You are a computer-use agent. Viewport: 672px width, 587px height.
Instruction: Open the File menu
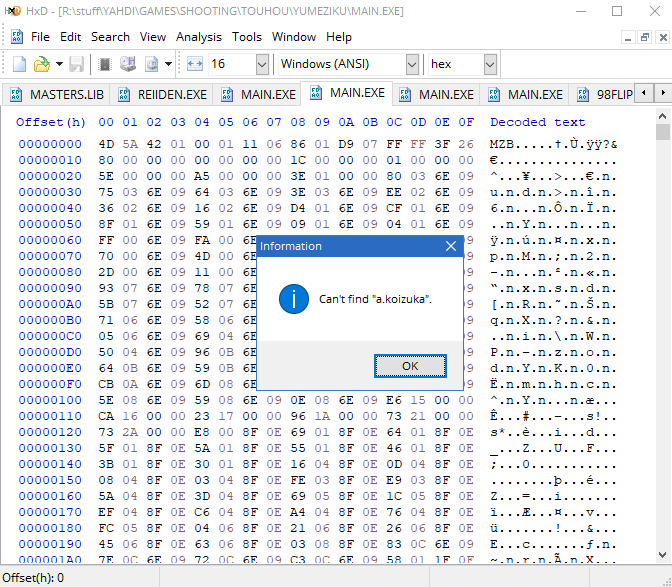pos(40,37)
